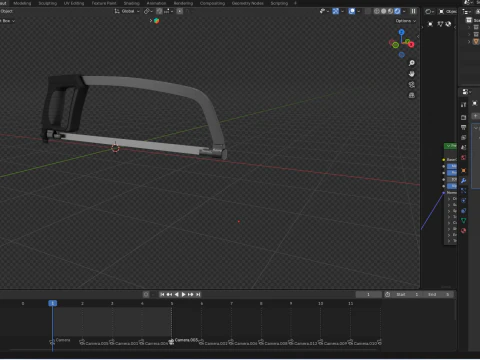
Task: Switch to the Texture Paint workspace
Action: point(104,3)
